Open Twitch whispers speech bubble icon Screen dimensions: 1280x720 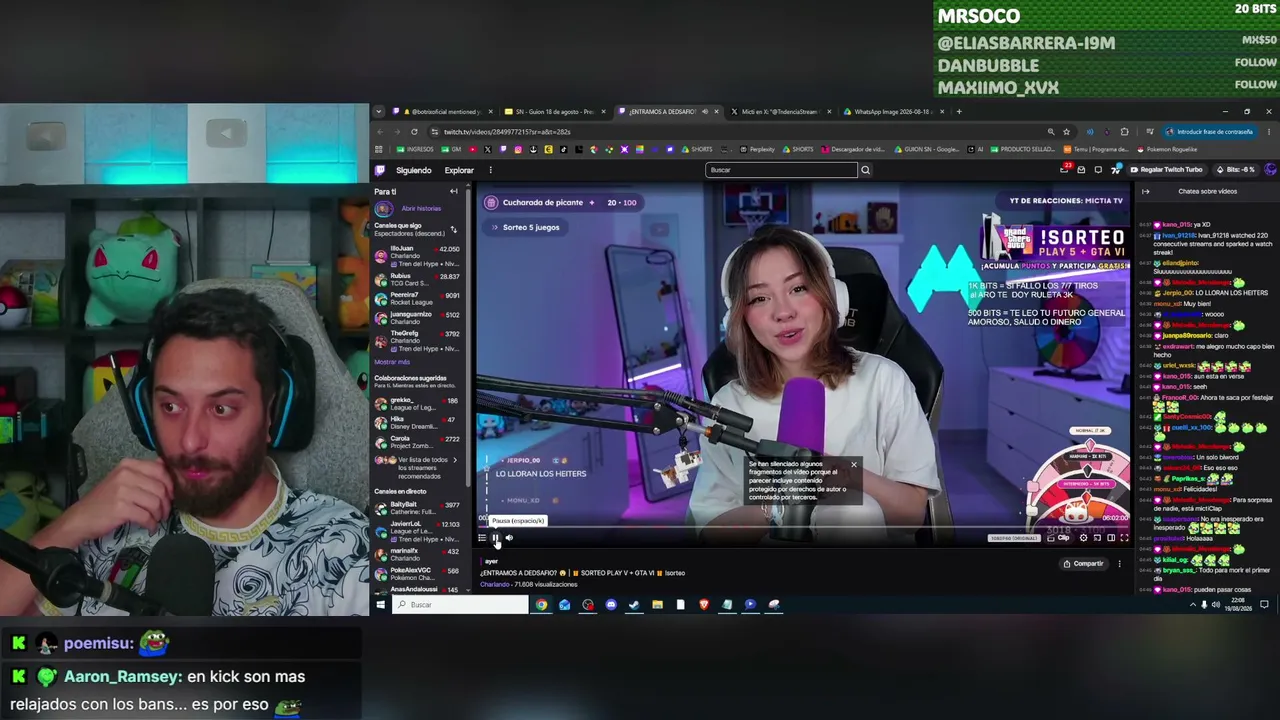[1098, 170]
